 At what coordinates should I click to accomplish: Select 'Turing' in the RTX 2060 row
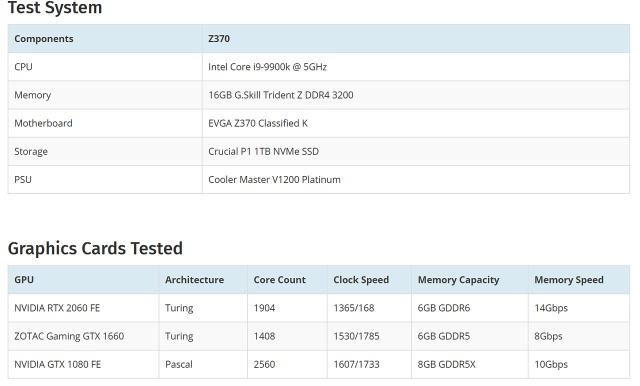pyautogui.click(x=179, y=308)
